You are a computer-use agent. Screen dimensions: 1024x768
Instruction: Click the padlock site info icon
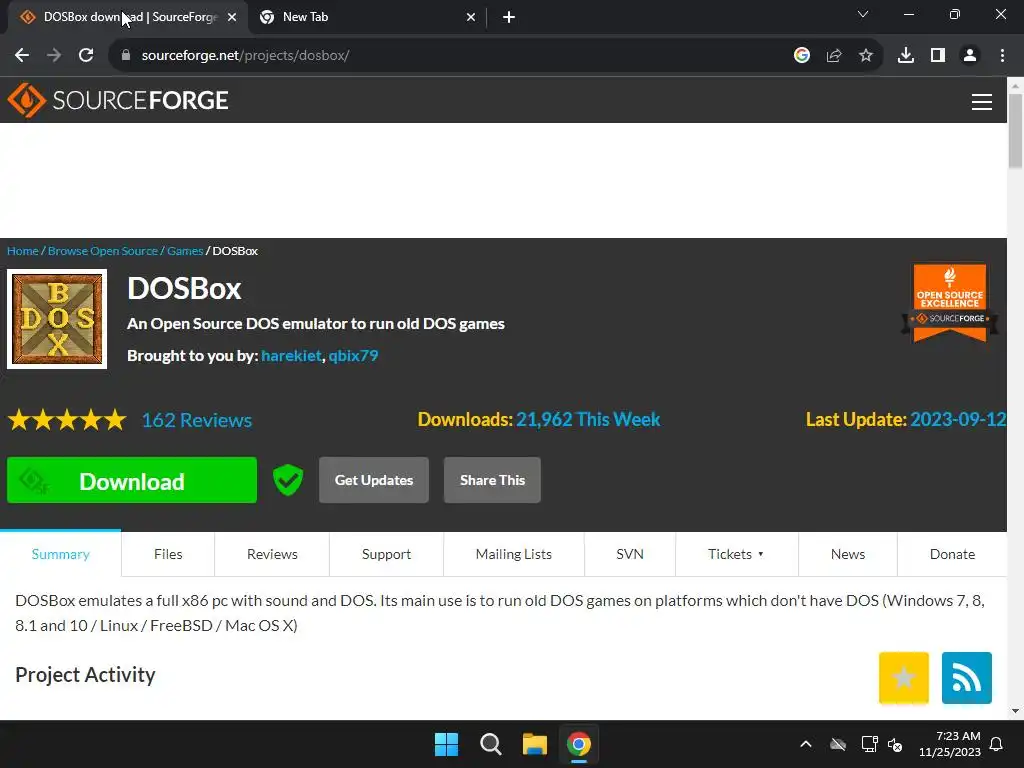click(126, 56)
